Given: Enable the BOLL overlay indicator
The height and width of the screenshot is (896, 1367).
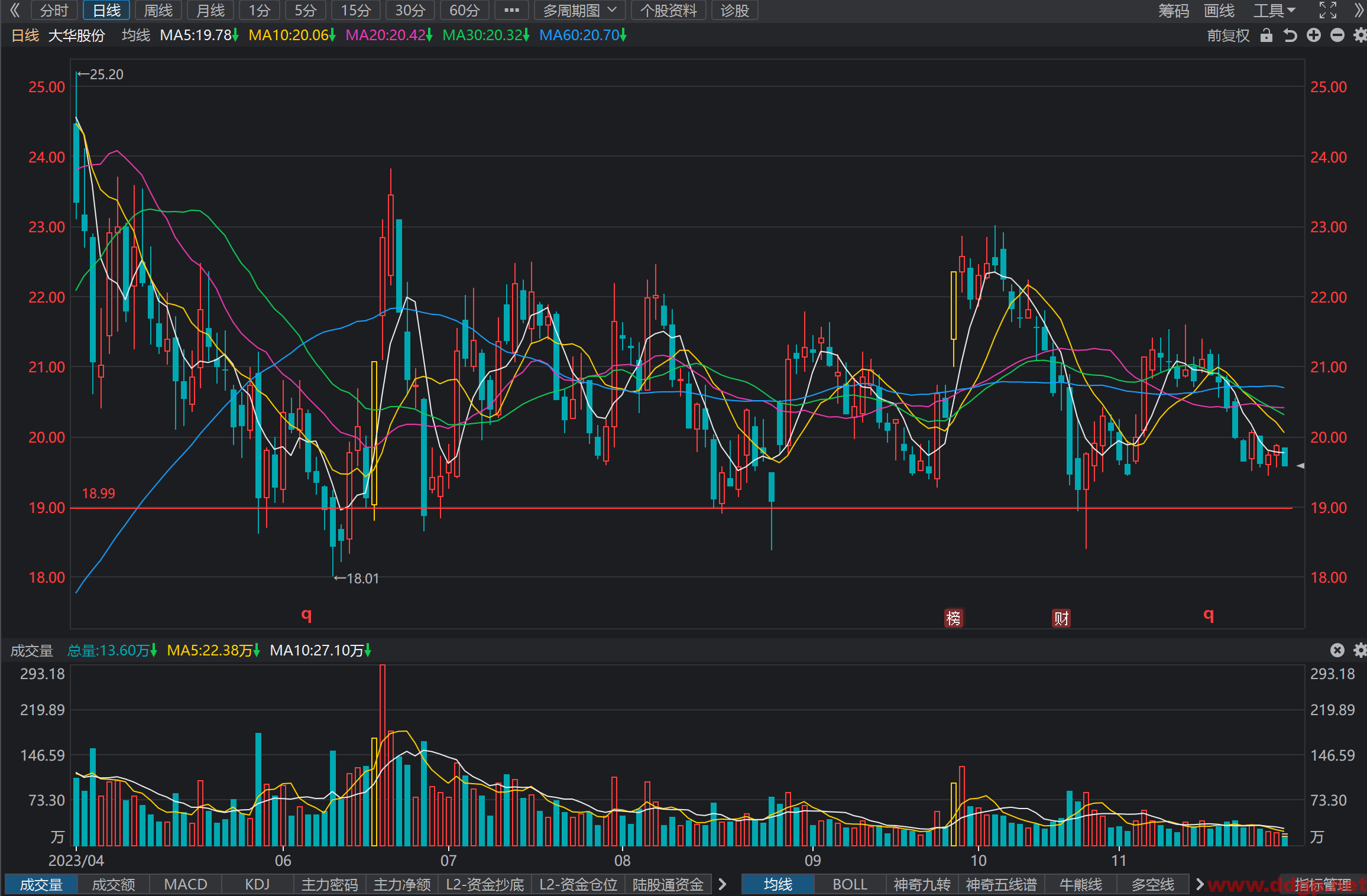Looking at the screenshot, I should (850, 884).
